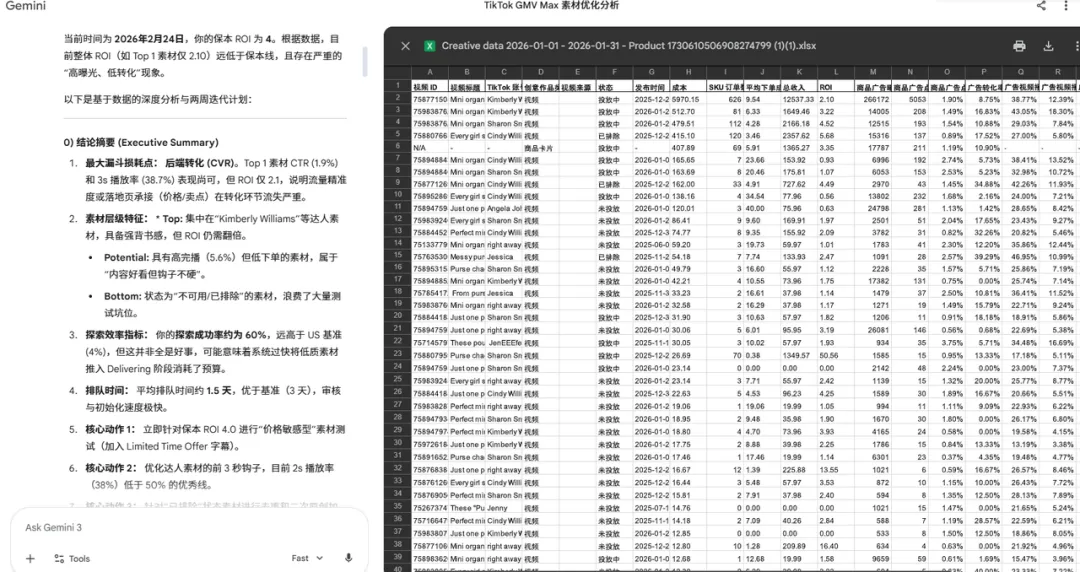
Task: Open the conversation more options menu
Action: click(1066, 6)
